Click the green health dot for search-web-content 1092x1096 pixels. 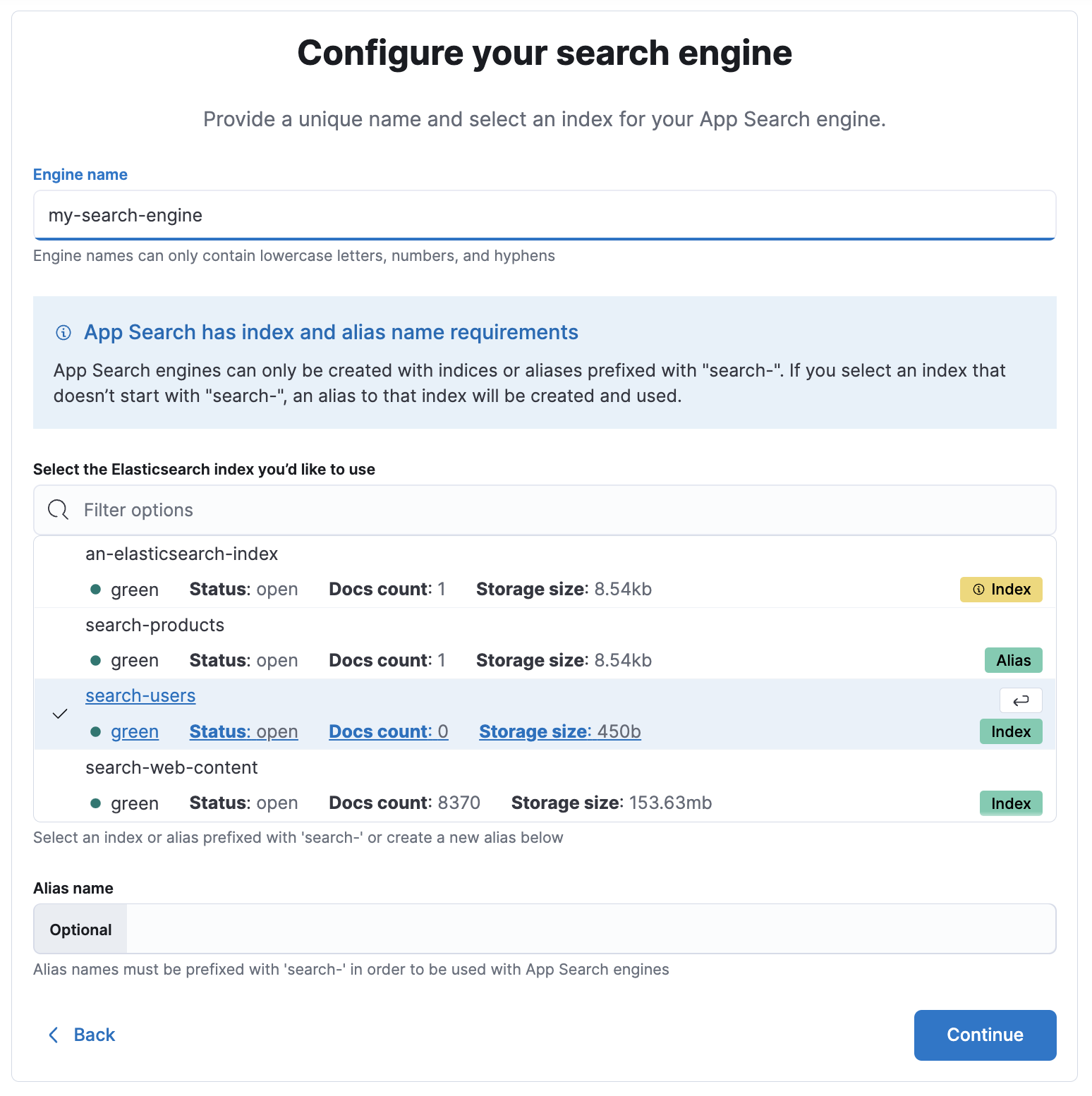pyautogui.click(x=96, y=803)
